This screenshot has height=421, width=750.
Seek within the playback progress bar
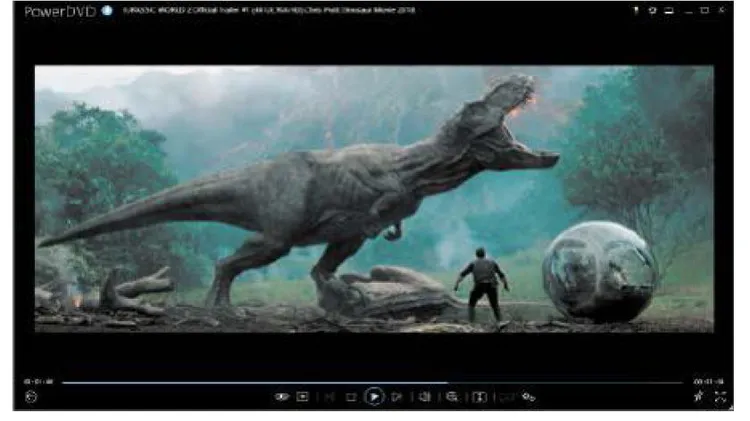tap(372, 382)
